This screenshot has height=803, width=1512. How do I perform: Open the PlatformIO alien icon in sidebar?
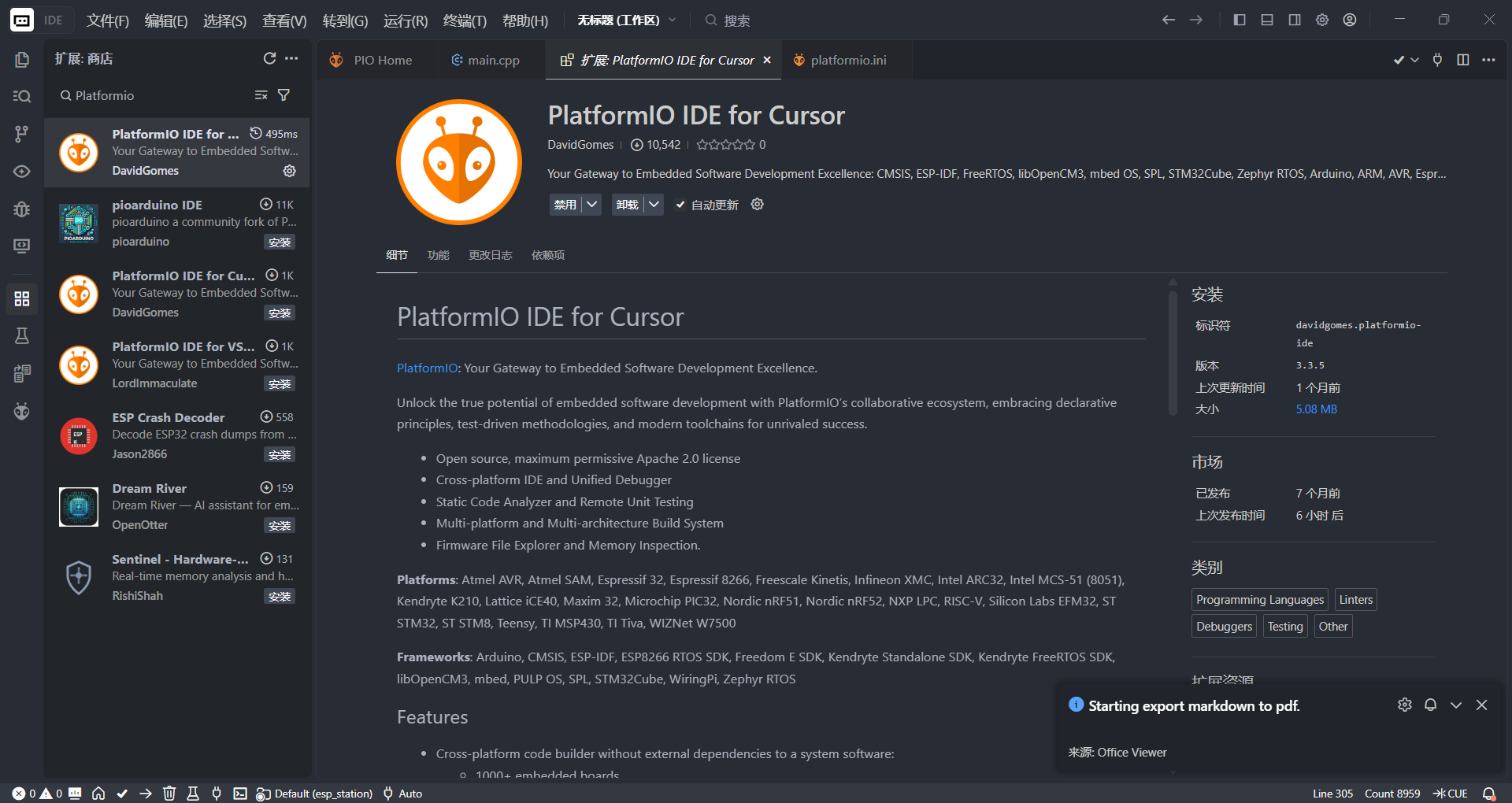[x=21, y=411]
